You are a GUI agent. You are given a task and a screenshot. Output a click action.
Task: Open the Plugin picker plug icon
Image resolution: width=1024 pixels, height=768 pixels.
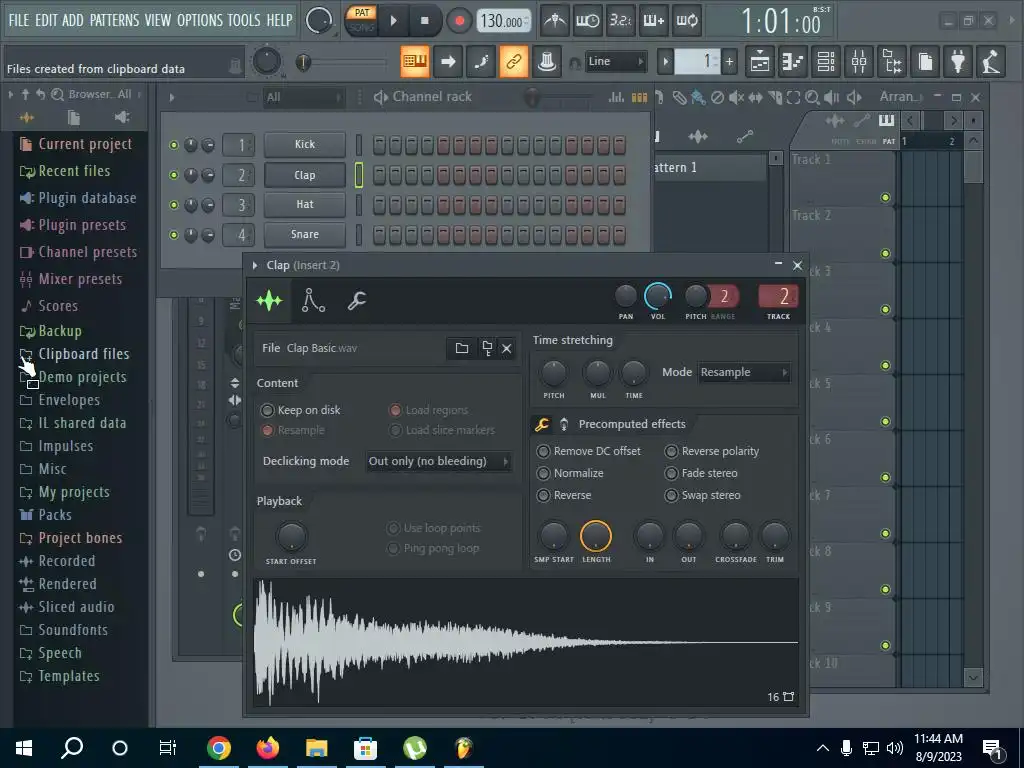click(958, 62)
